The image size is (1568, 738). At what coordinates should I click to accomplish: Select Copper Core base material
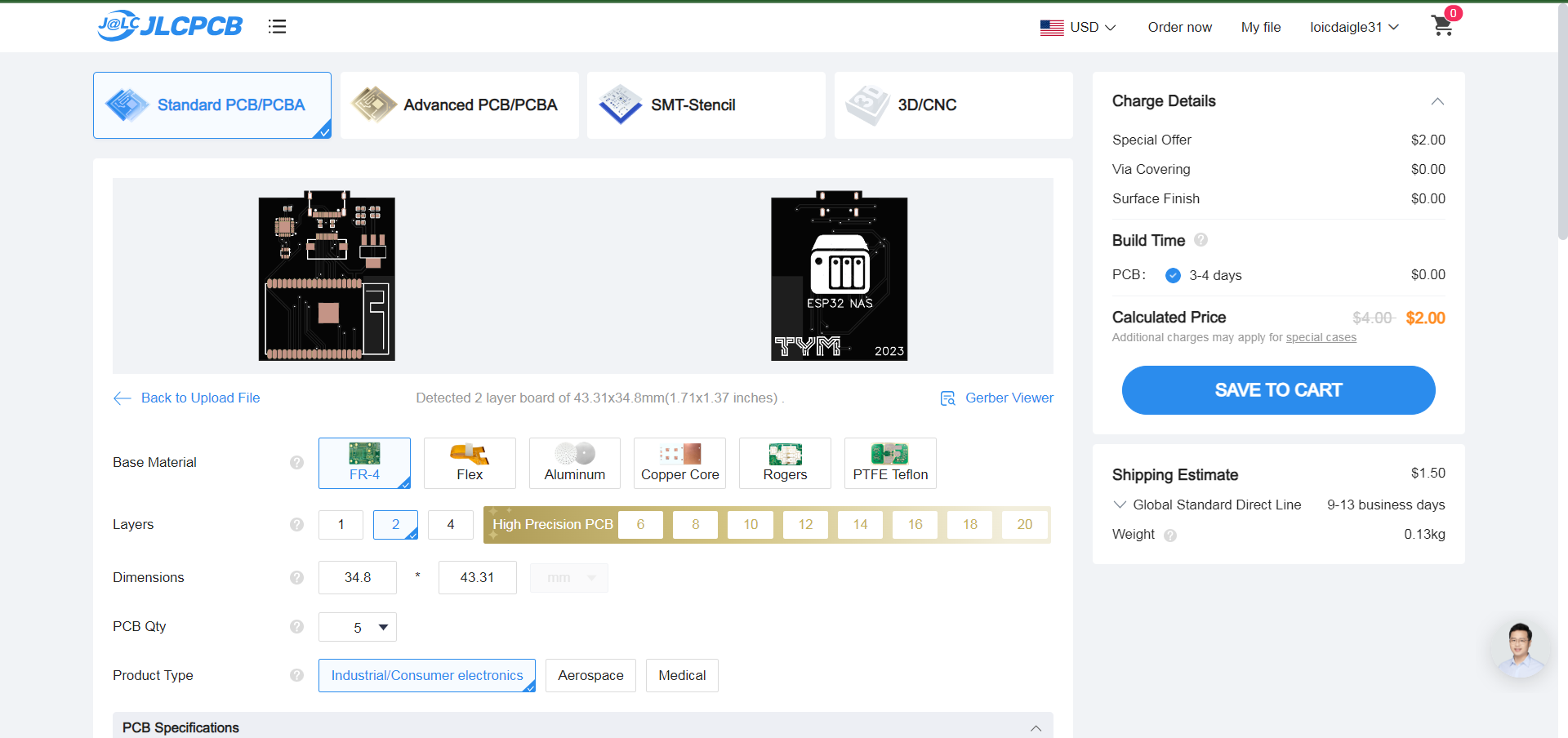(679, 463)
